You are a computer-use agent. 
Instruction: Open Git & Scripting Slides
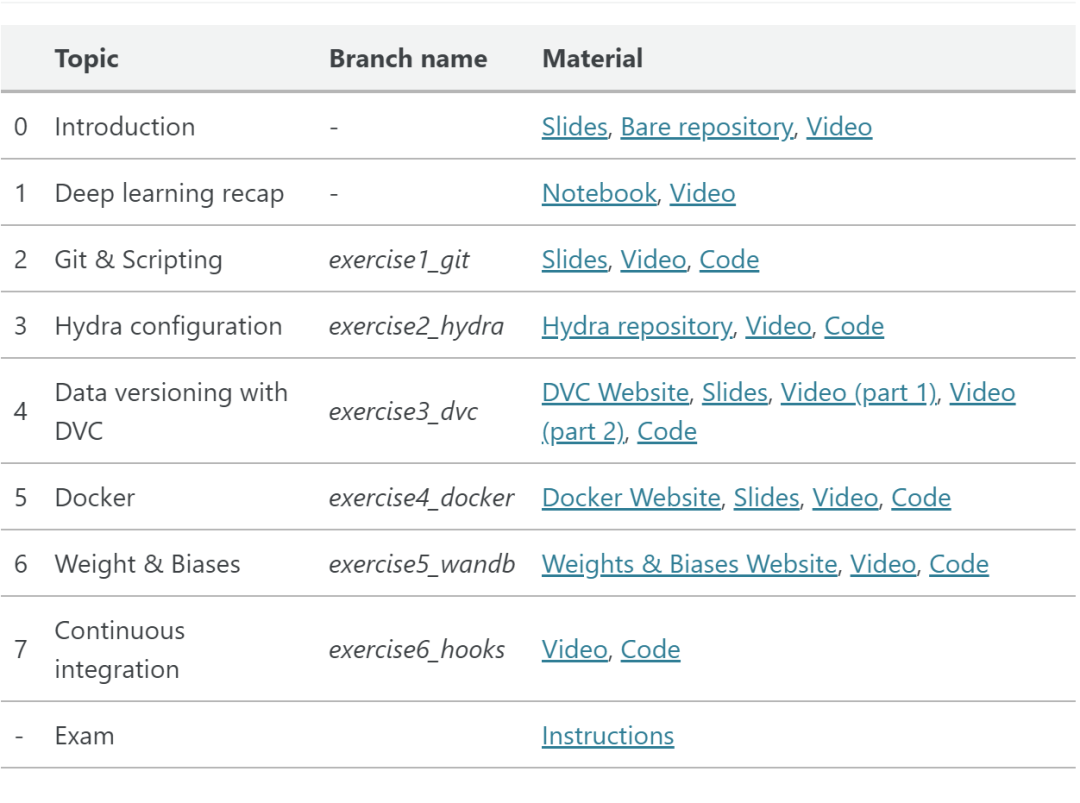(x=574, y=260)
